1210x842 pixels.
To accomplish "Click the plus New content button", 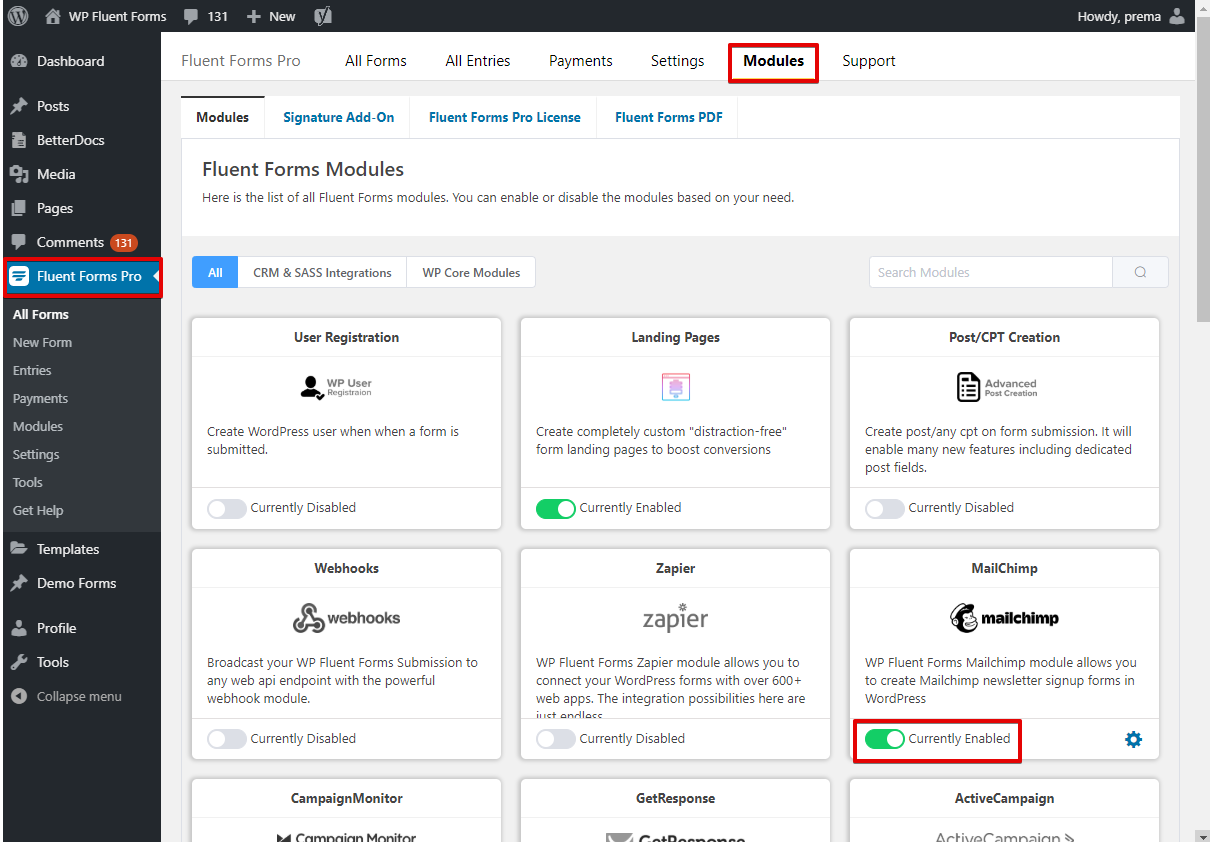I will click(271, 16).
